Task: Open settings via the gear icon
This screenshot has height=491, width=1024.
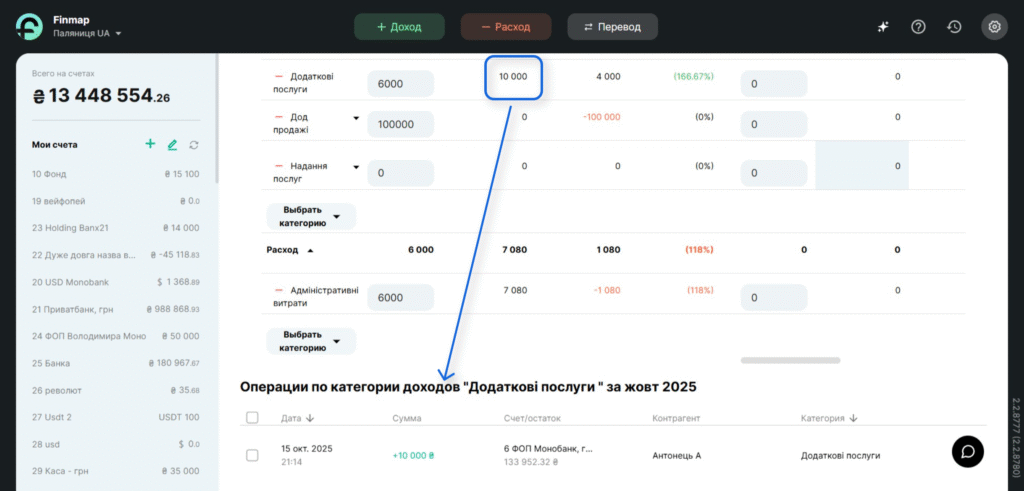Action: point(994,27)
